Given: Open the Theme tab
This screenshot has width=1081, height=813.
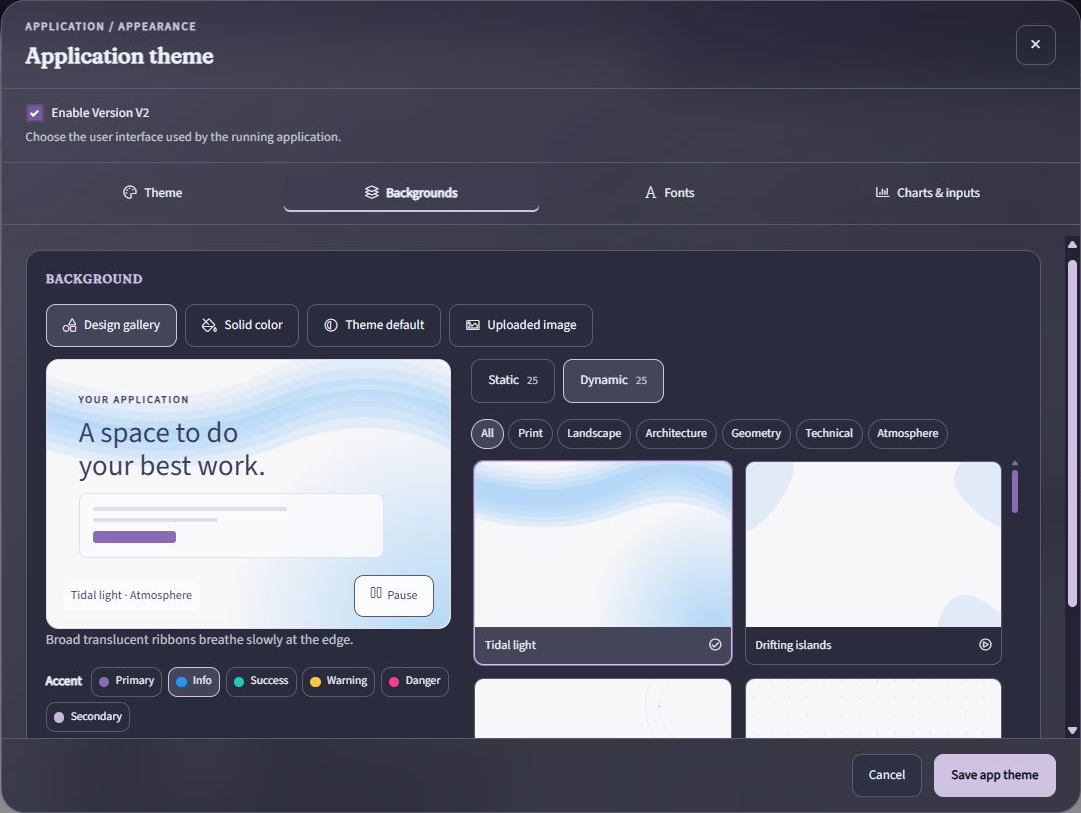Looking at the screenshot, I should coord(152,193).
